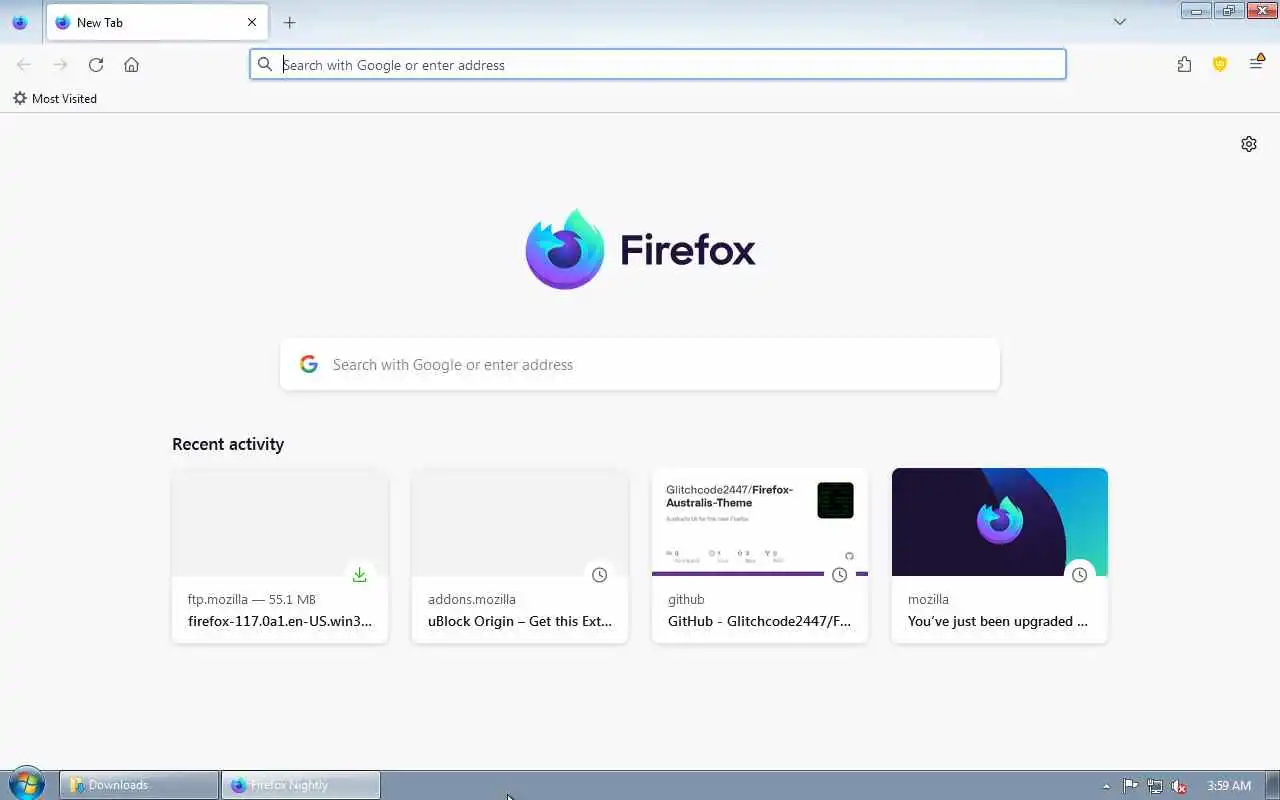Click the clock icon on mozilla card
The image size is (1280, 800).
pyautogui.click(x=1079, y=575)
